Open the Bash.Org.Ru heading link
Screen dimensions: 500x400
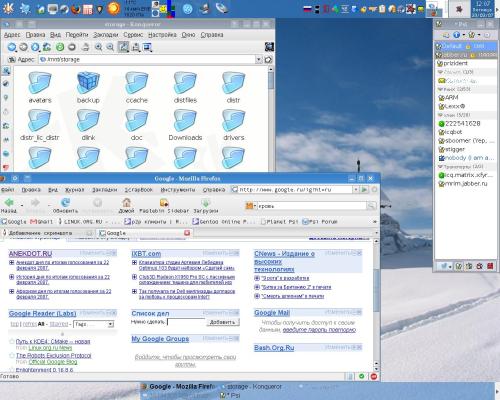(x=274, y=348)
